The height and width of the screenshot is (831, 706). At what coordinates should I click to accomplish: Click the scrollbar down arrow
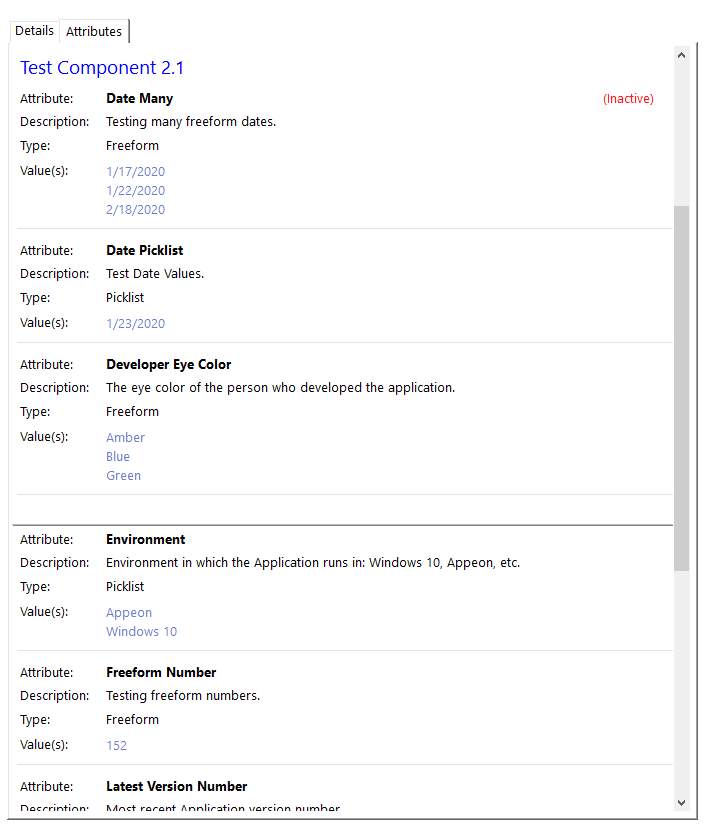coord(681,802)
